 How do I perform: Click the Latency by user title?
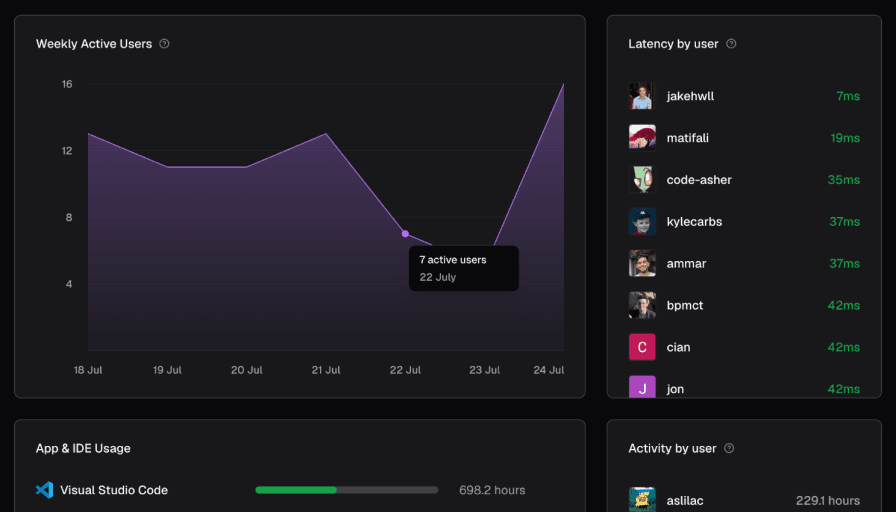coord(673,44)
